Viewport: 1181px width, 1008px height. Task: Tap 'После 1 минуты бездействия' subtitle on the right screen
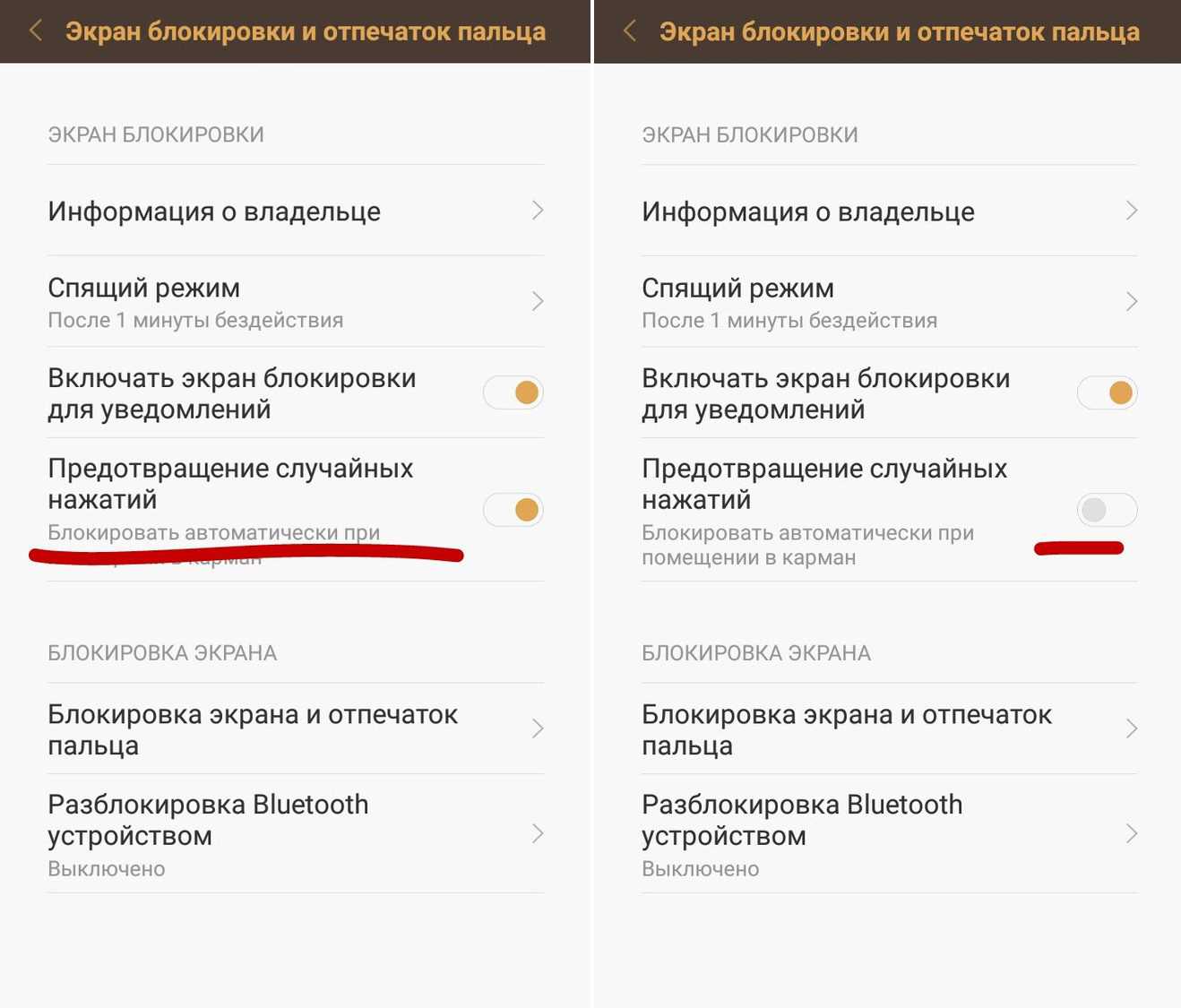(x=789, y=320)
